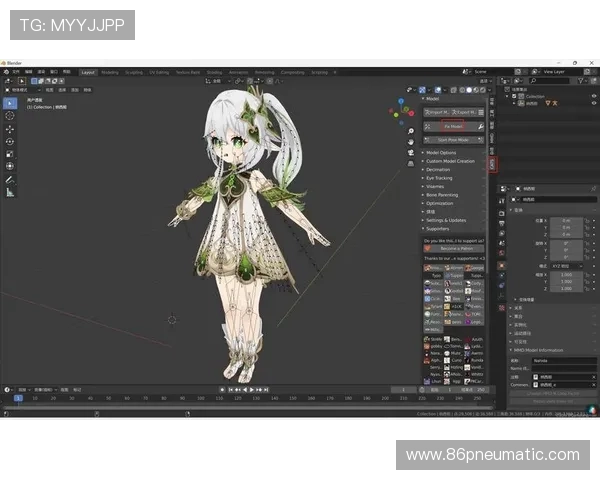Select the Move tool in left toolbar

click(x=10, y=129)
